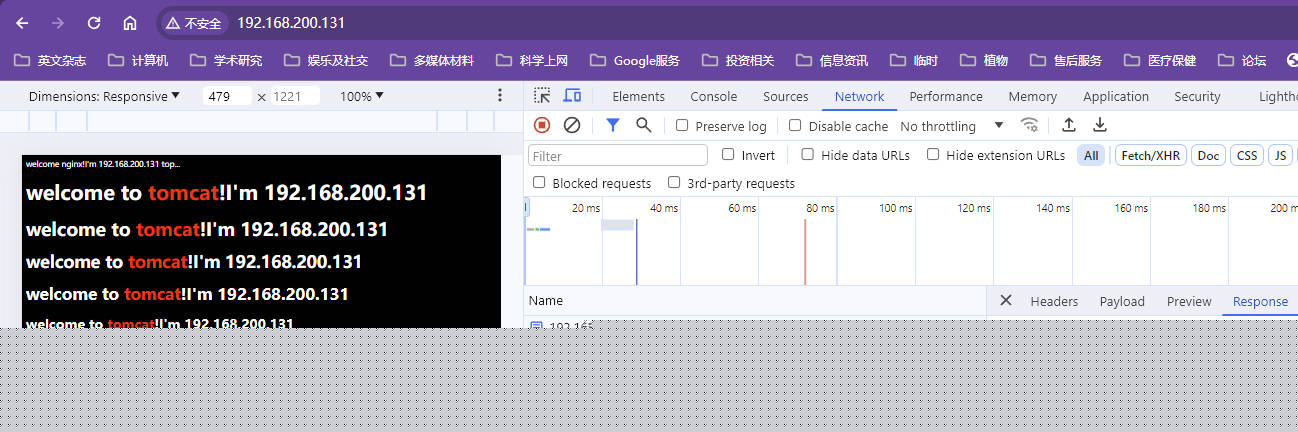
Task: Open the 科学上网 bookmark folder
Action: [x=532, y=61]
